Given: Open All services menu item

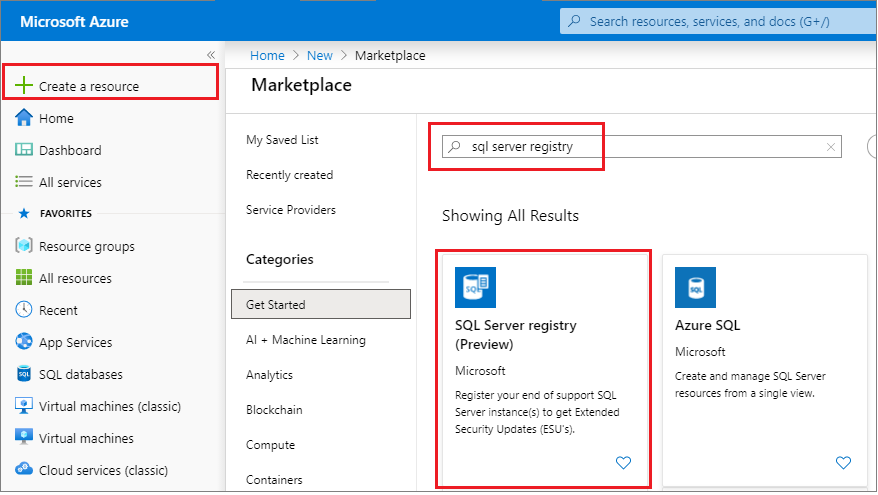Looking at the screenshot, I should click(x=70, y=182).
